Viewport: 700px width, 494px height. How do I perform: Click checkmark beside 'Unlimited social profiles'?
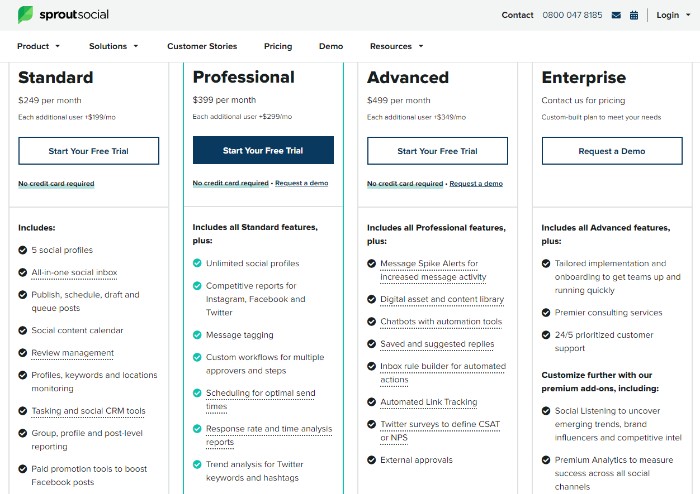coord(197,263)
